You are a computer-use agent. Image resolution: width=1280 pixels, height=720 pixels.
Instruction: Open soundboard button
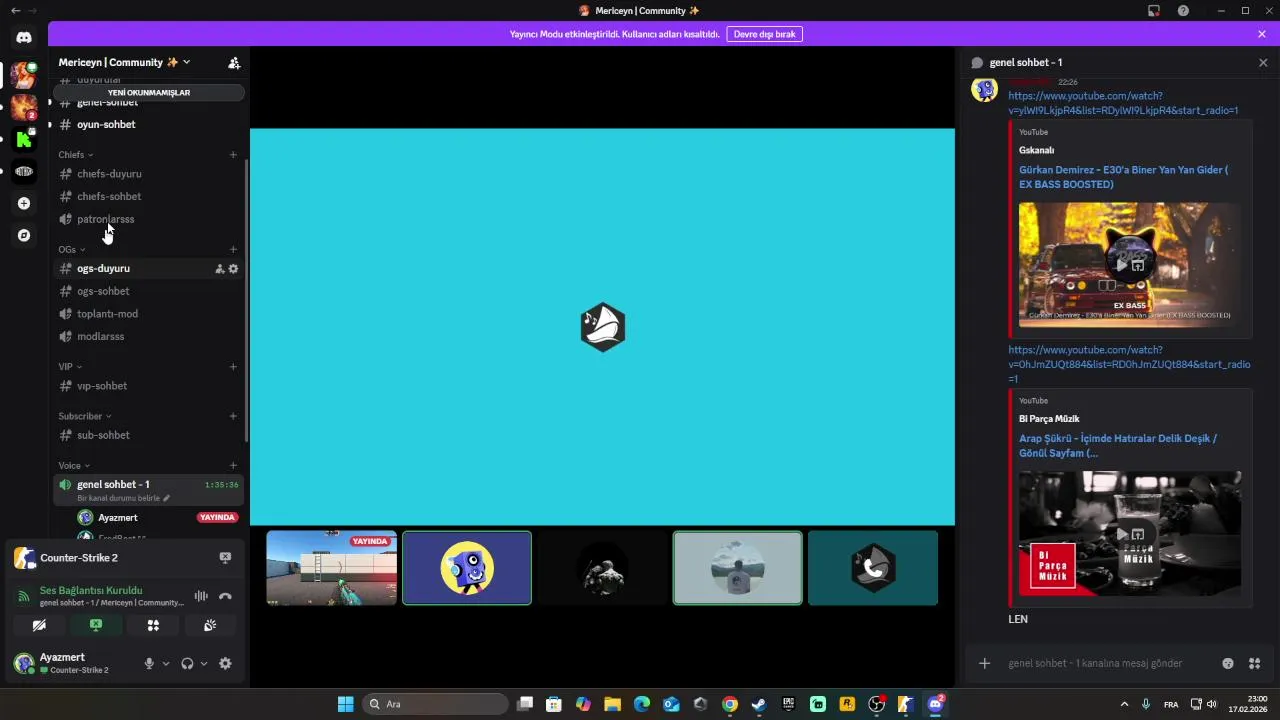[x=210, y=625]
